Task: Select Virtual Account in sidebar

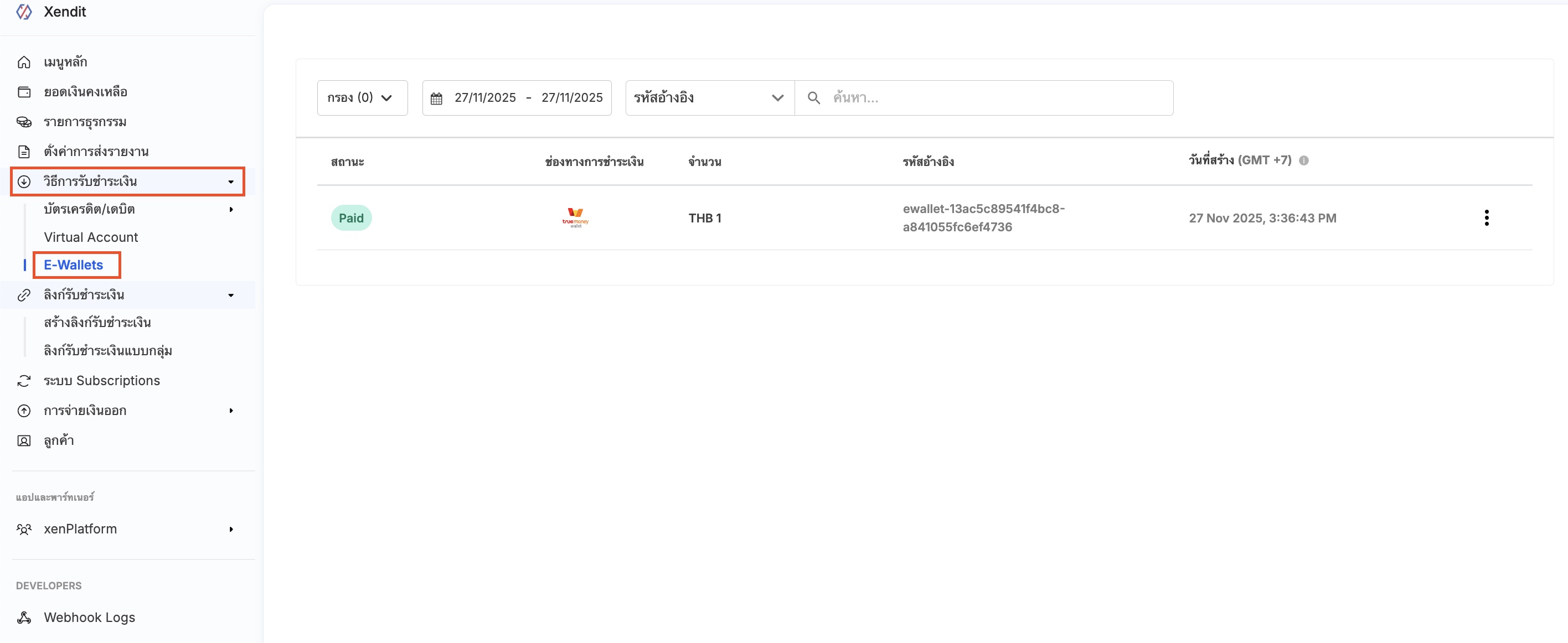Action: pos(91,237)
